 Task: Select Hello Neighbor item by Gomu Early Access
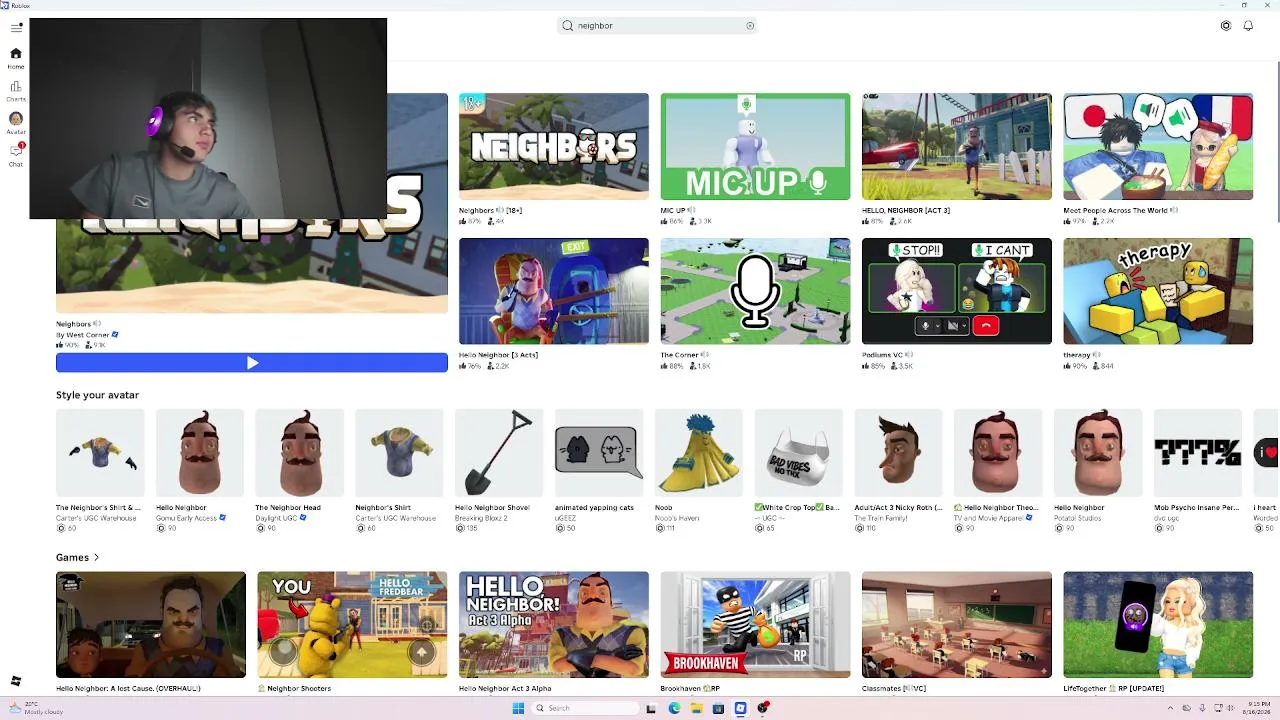click(x=200, y=453)
